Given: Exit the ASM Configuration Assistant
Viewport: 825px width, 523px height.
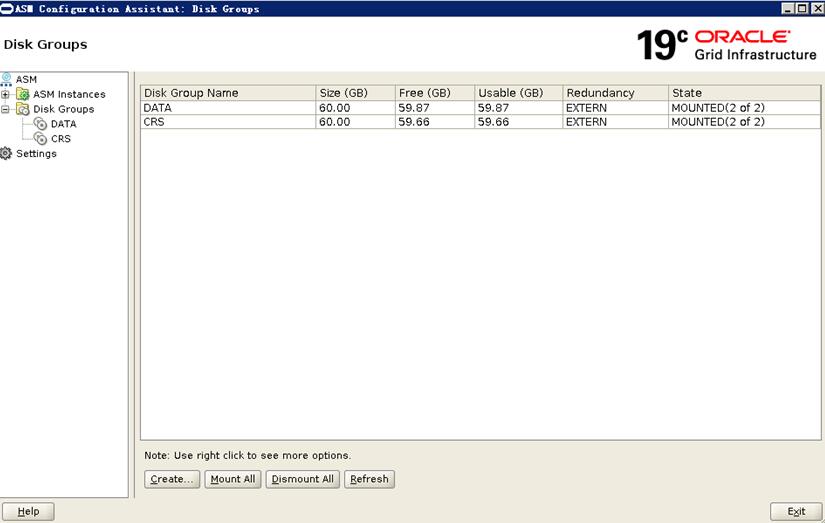Looking at the screenshot, I should click(x=796, y=511).
